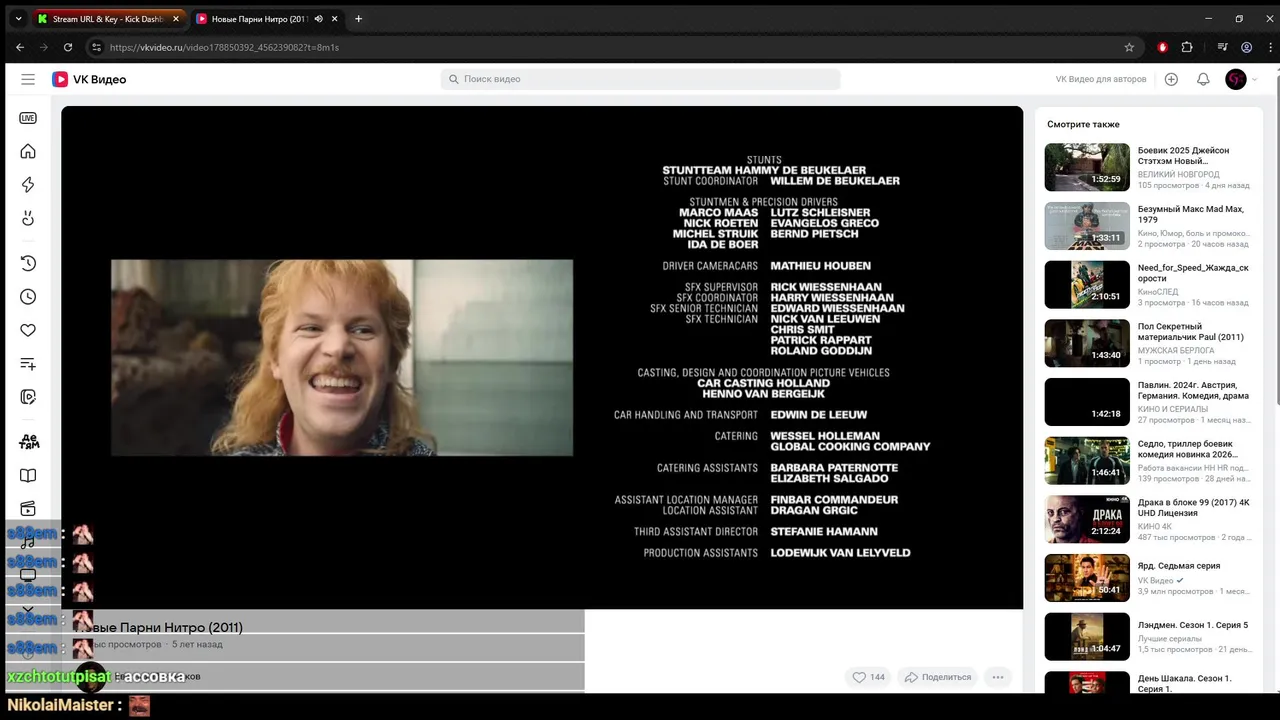
Task: Open the LIVE streams section in sidebar
Action: (28, 118)
